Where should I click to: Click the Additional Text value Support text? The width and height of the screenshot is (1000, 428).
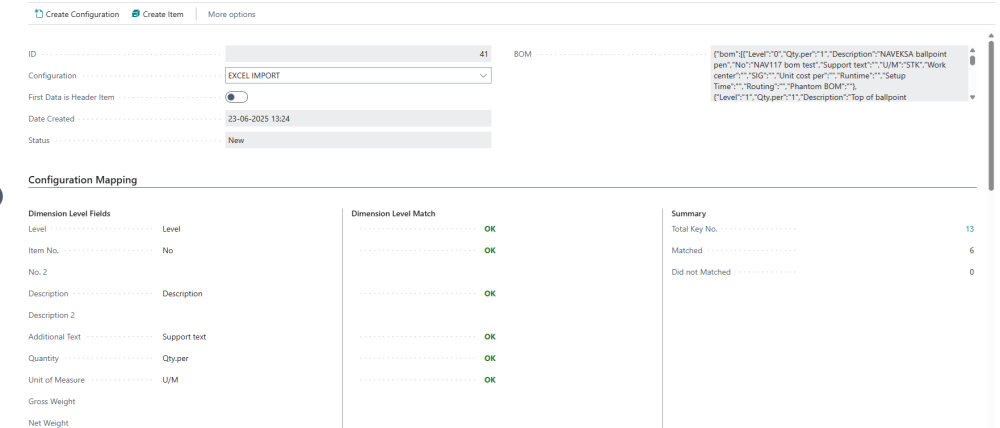(x=184, y=337)
